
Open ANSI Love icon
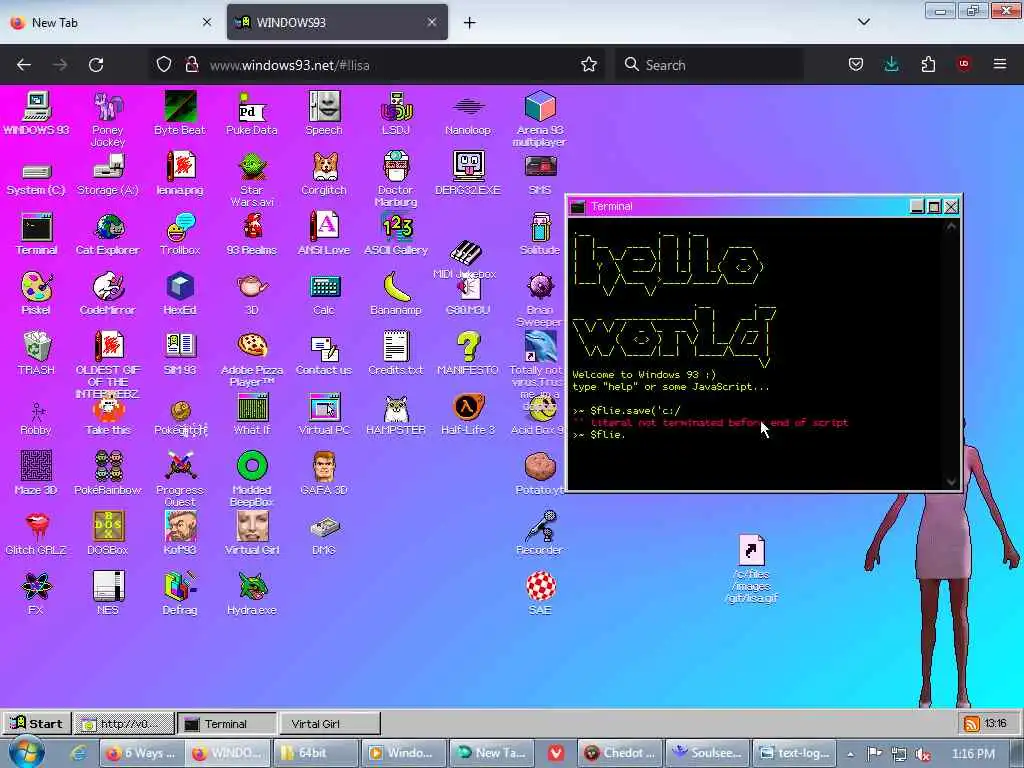coord(324,234)
